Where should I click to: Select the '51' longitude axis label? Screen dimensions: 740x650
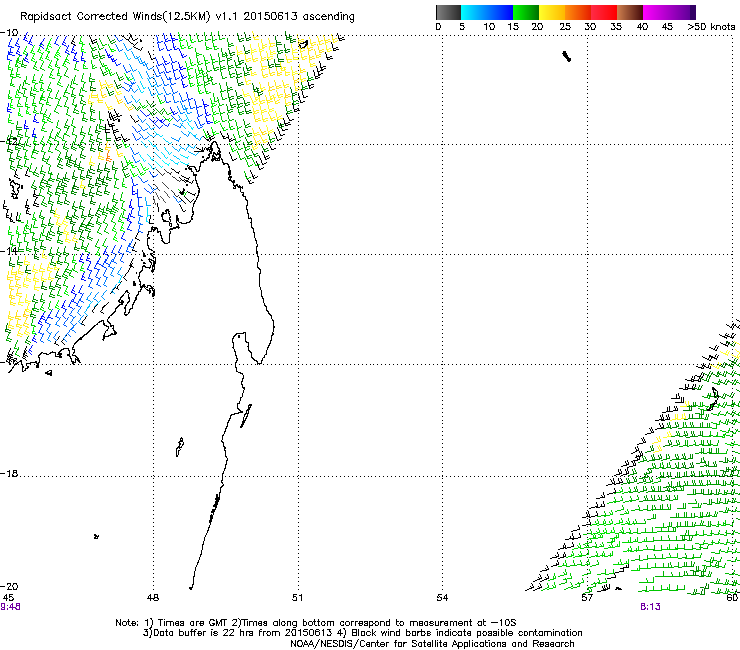pyautogui.click(x=297, y=598)
